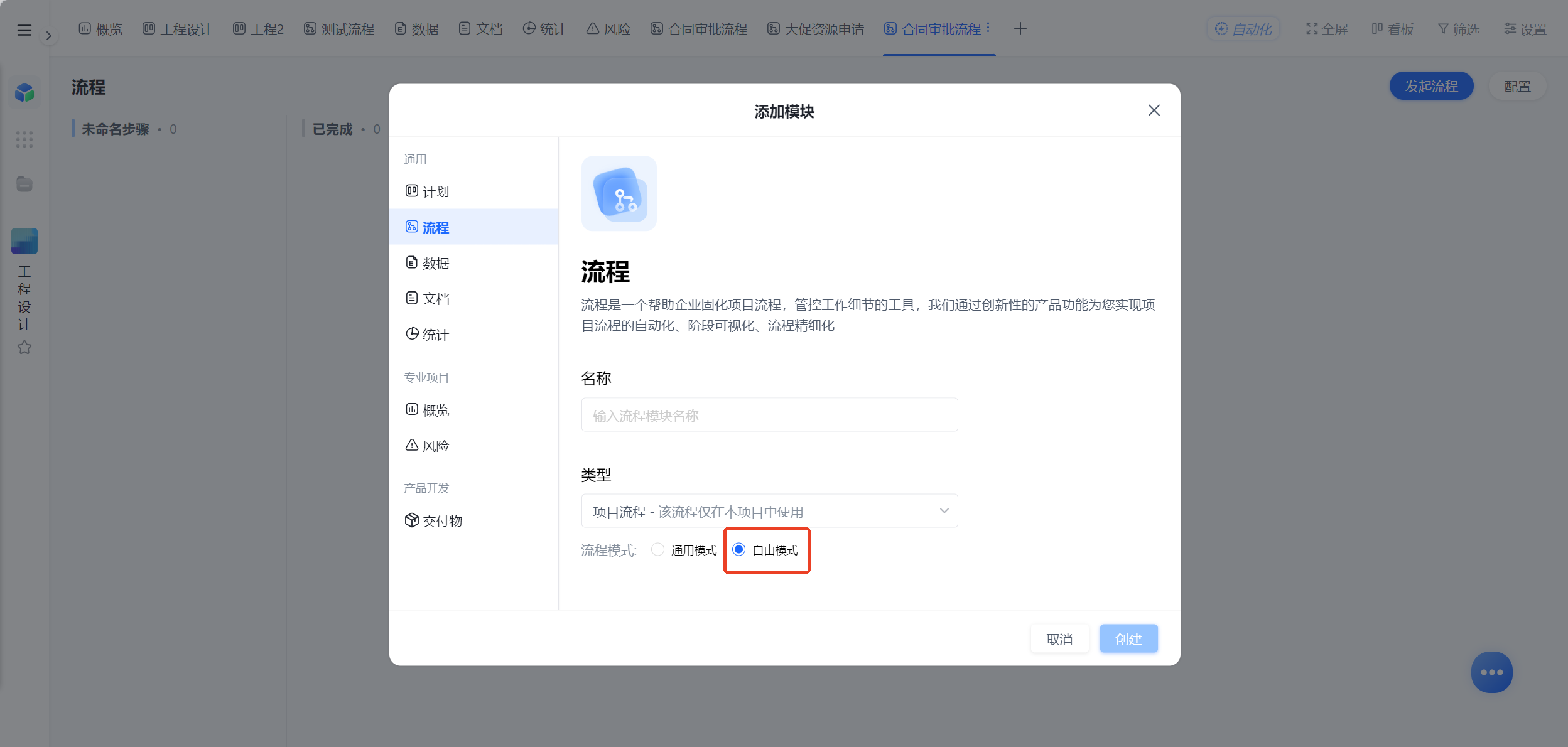The height and width of the screenshot is (747, 1568).
Task: Open the apps grid icon in sidebar
Action: pyautogui.click(x=24, y=139)
